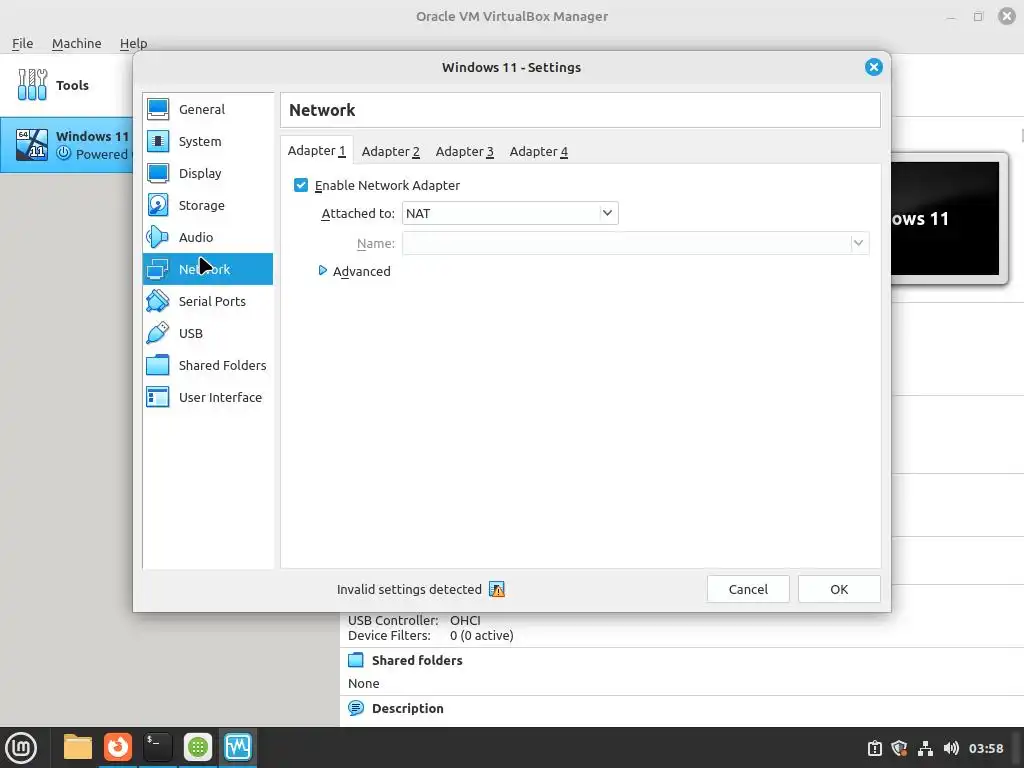Click the green grid app taskbar icon
This screenshot has width=1024, height=768.
click(198, 747)
